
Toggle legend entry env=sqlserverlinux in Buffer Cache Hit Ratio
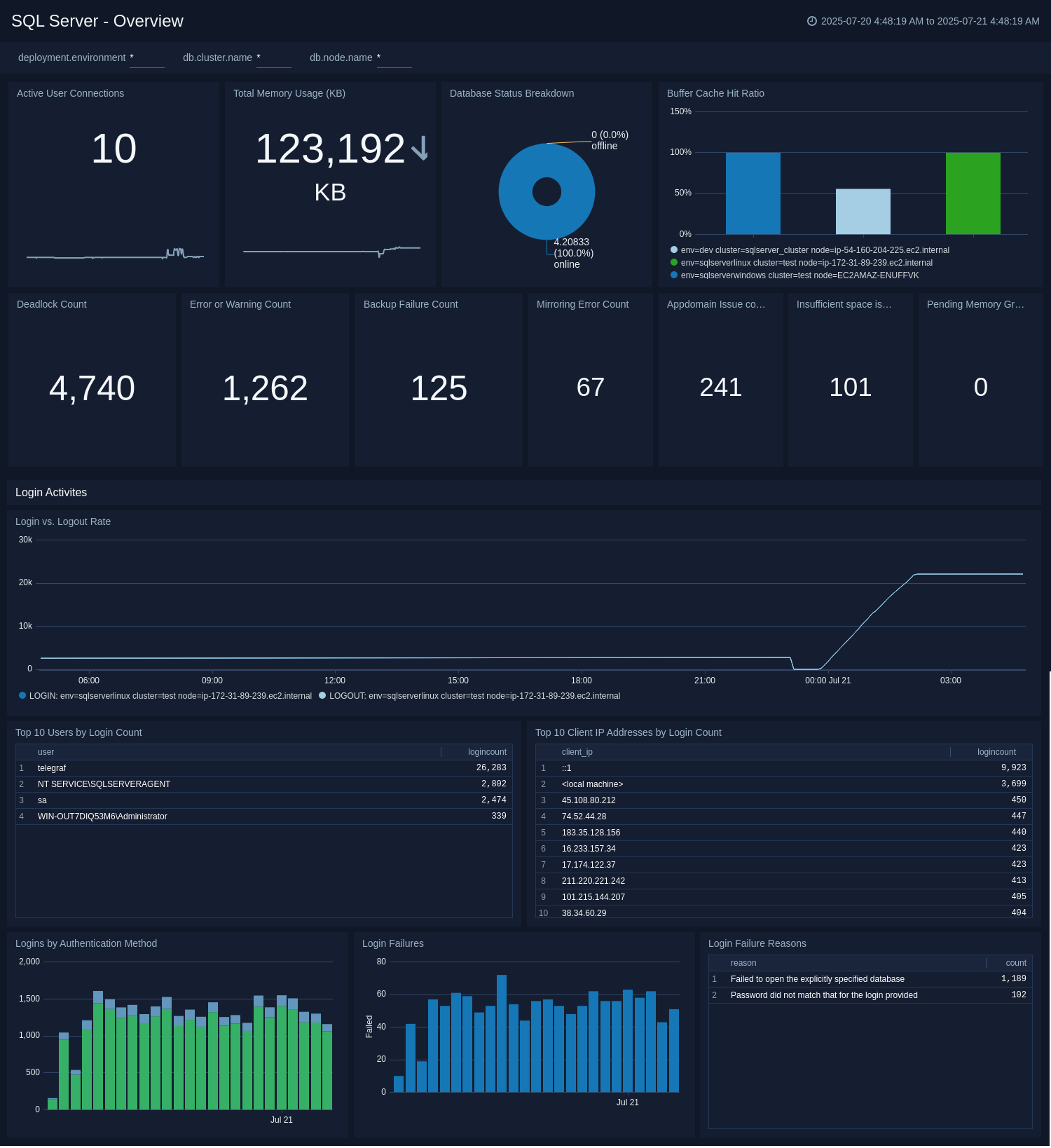pyautogui.click(x=802, y=263)
